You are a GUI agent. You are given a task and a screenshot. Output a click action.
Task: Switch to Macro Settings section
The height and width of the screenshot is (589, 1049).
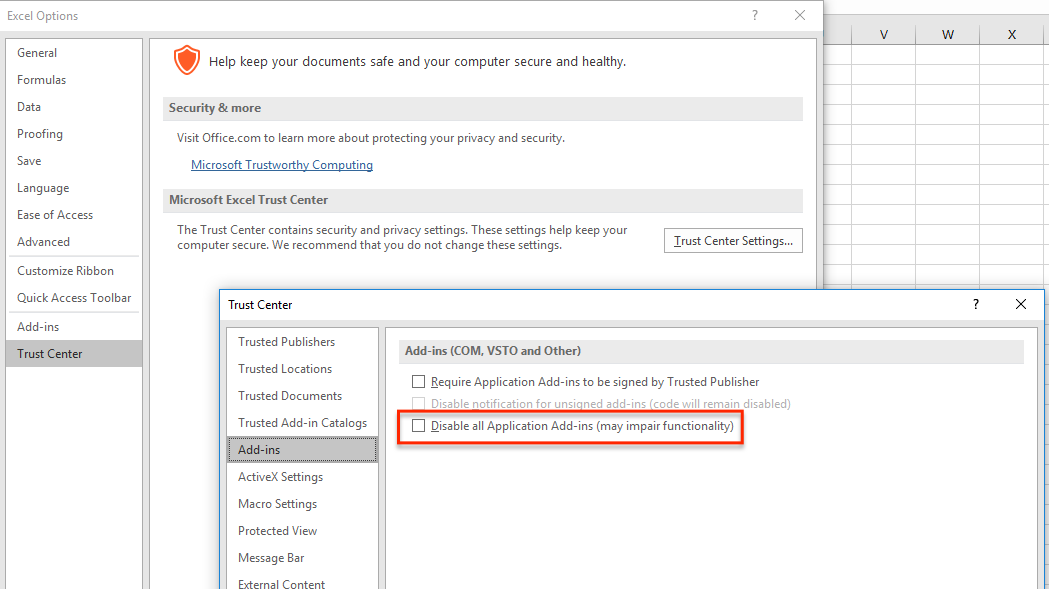point(278,504)
